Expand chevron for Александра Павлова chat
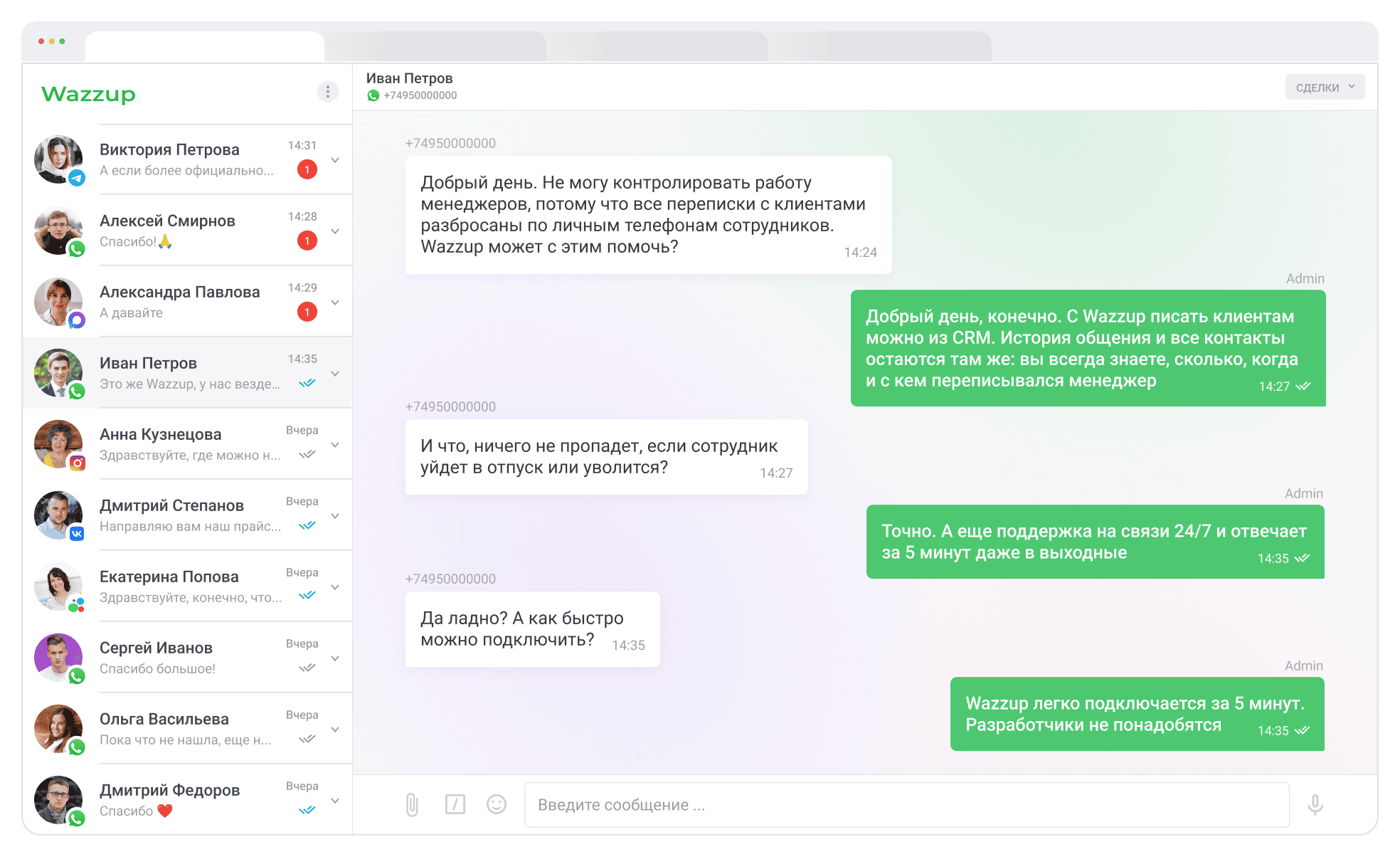The width and height of the screenshot is (1400, 857). (x=335, y=303)
